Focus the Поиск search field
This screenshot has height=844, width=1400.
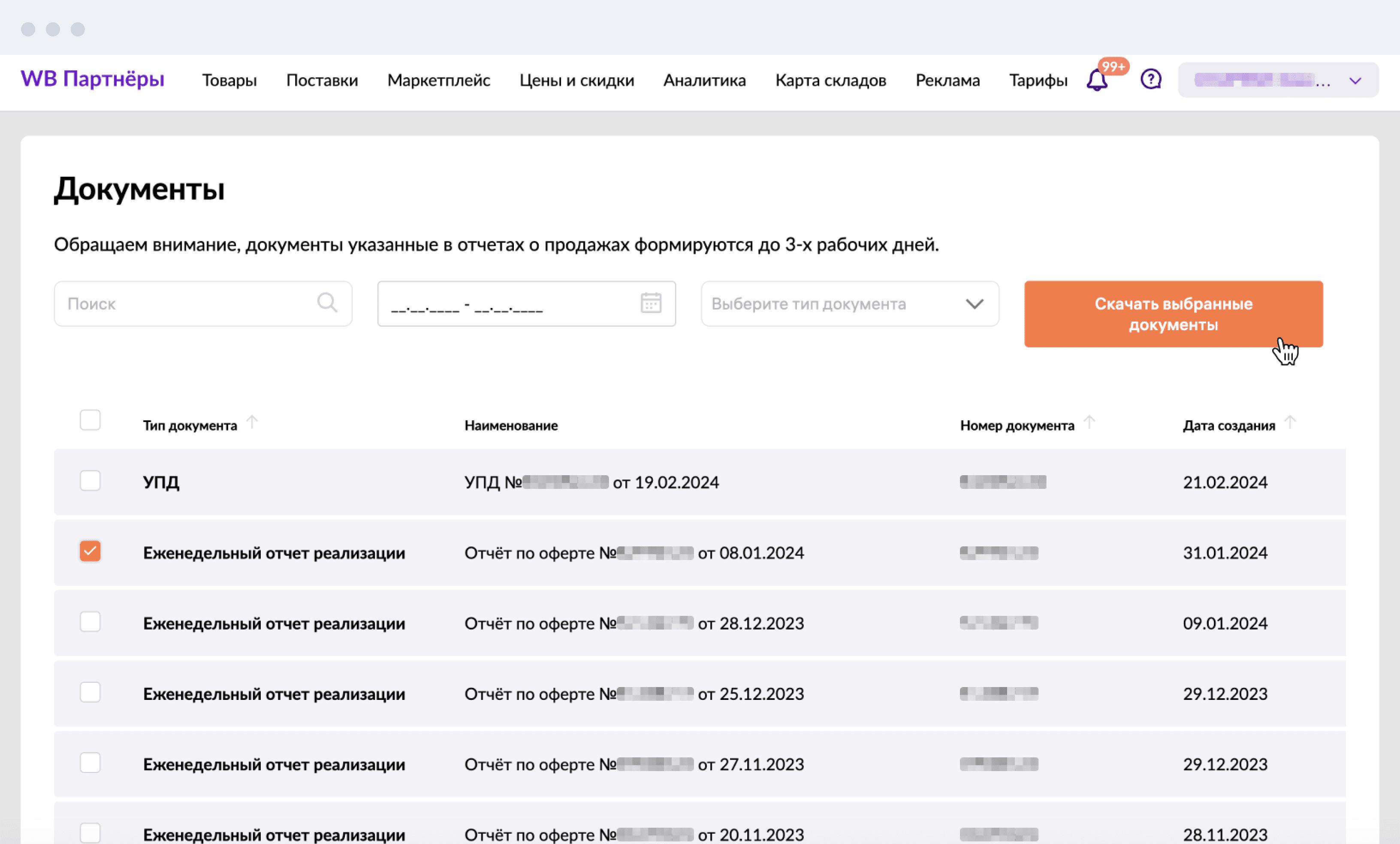coord(203,304)
